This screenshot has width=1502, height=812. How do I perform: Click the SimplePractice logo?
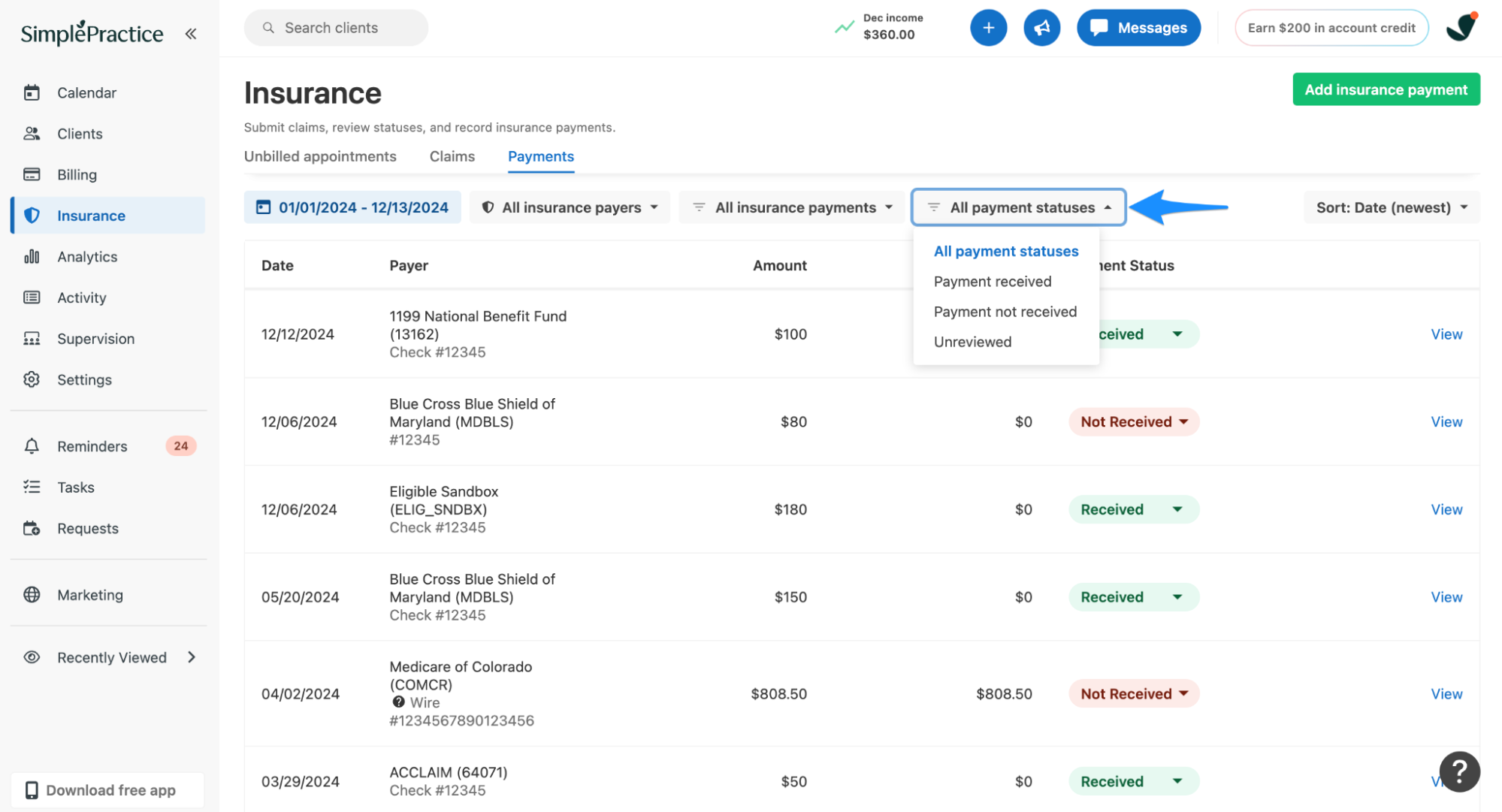pyautogui.click(x=92, y=33)
